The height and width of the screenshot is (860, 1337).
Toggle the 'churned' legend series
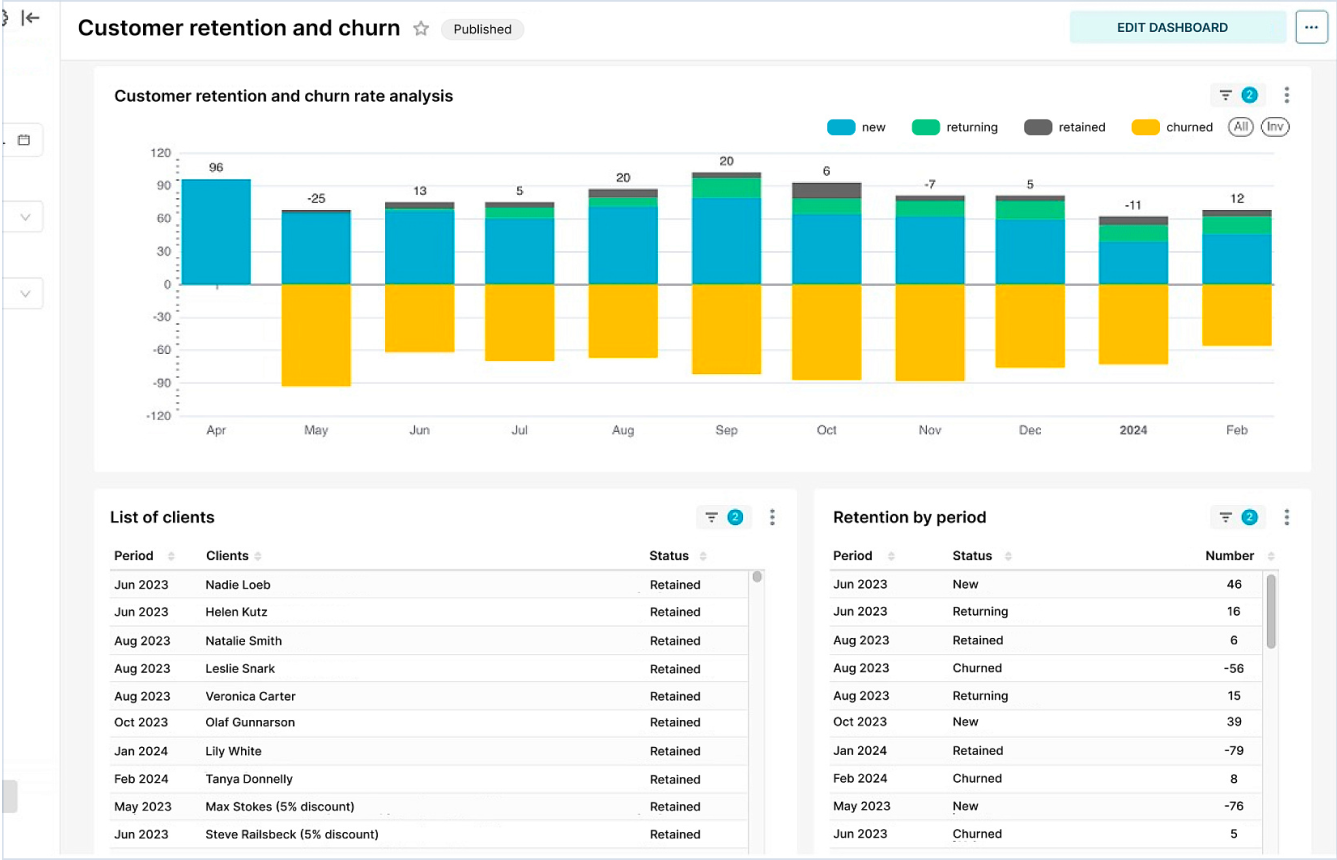(1172, 127)
